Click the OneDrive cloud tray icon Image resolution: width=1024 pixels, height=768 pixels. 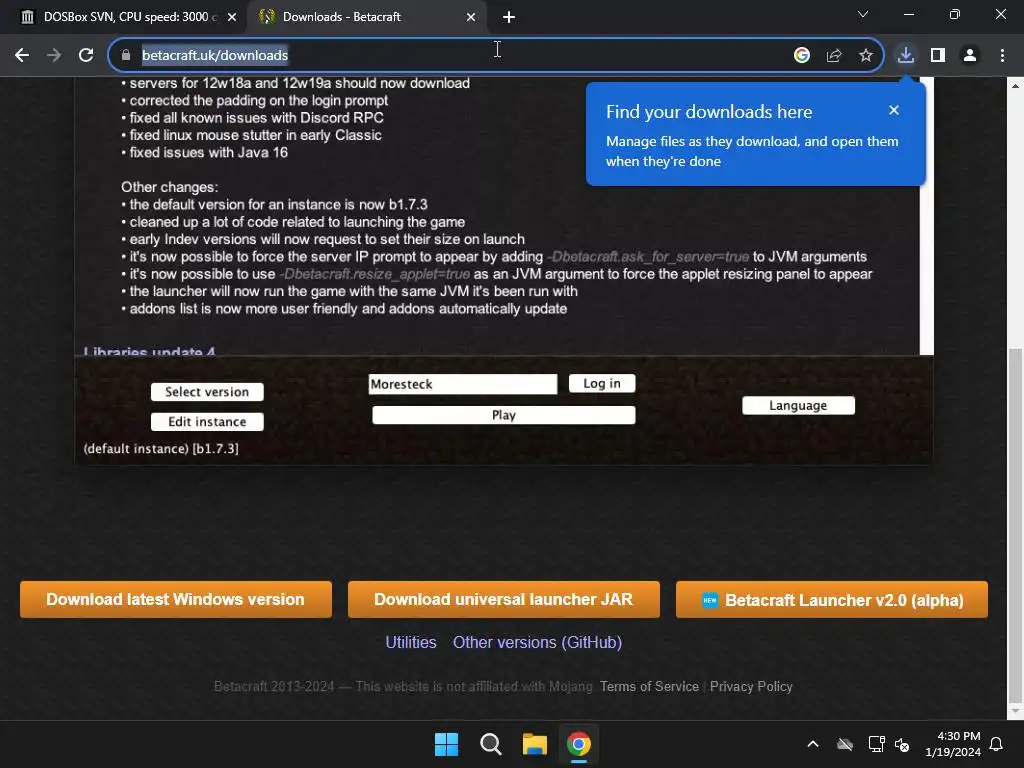(845, 744)
